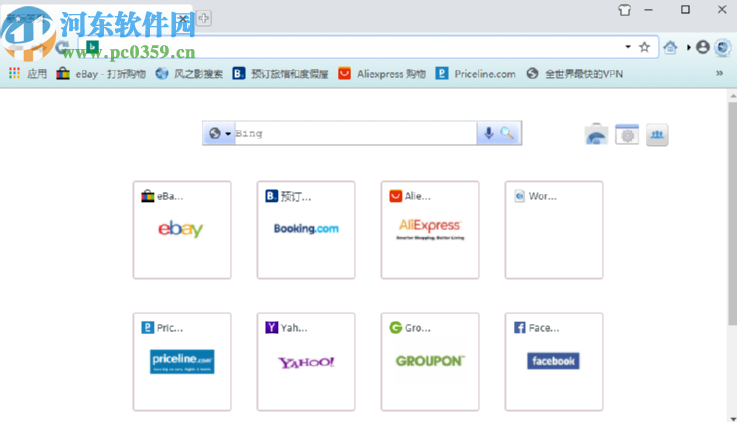This screenshot has width=737, height=422.
Task: Open the store bag icon beside search
Action: click(596, 134)
